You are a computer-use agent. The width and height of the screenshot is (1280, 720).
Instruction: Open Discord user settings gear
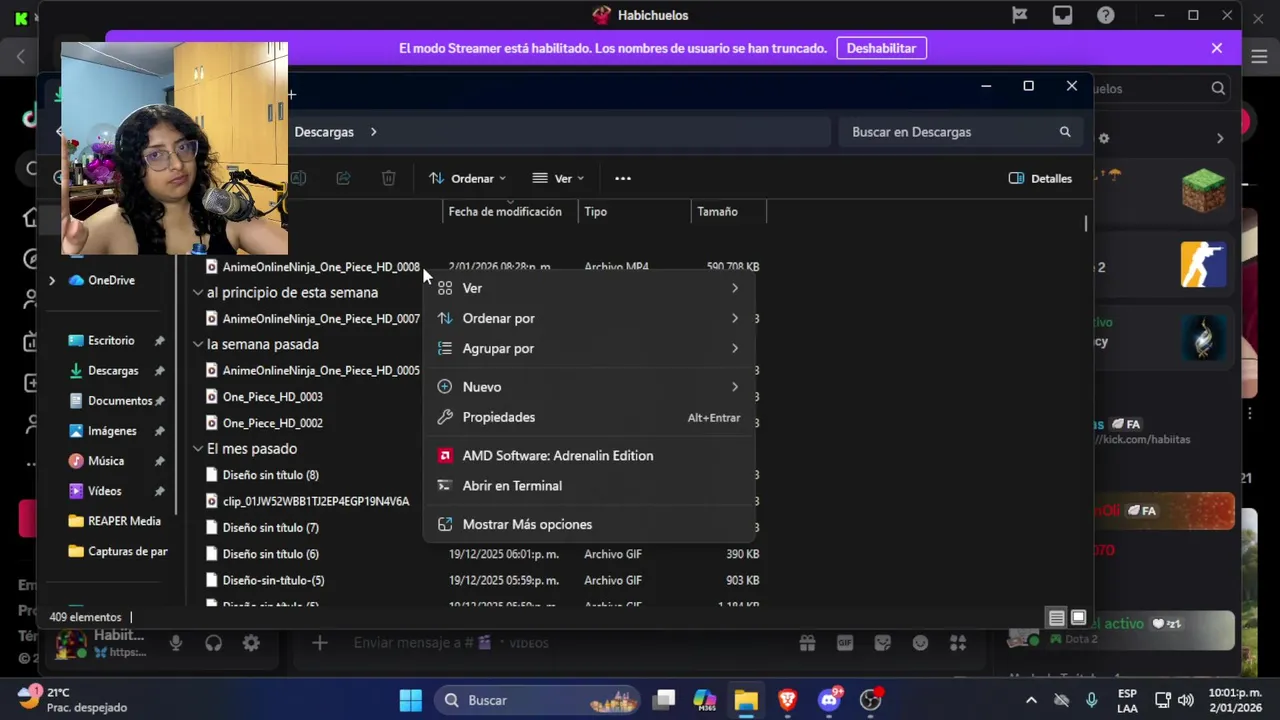coord(251,643)
